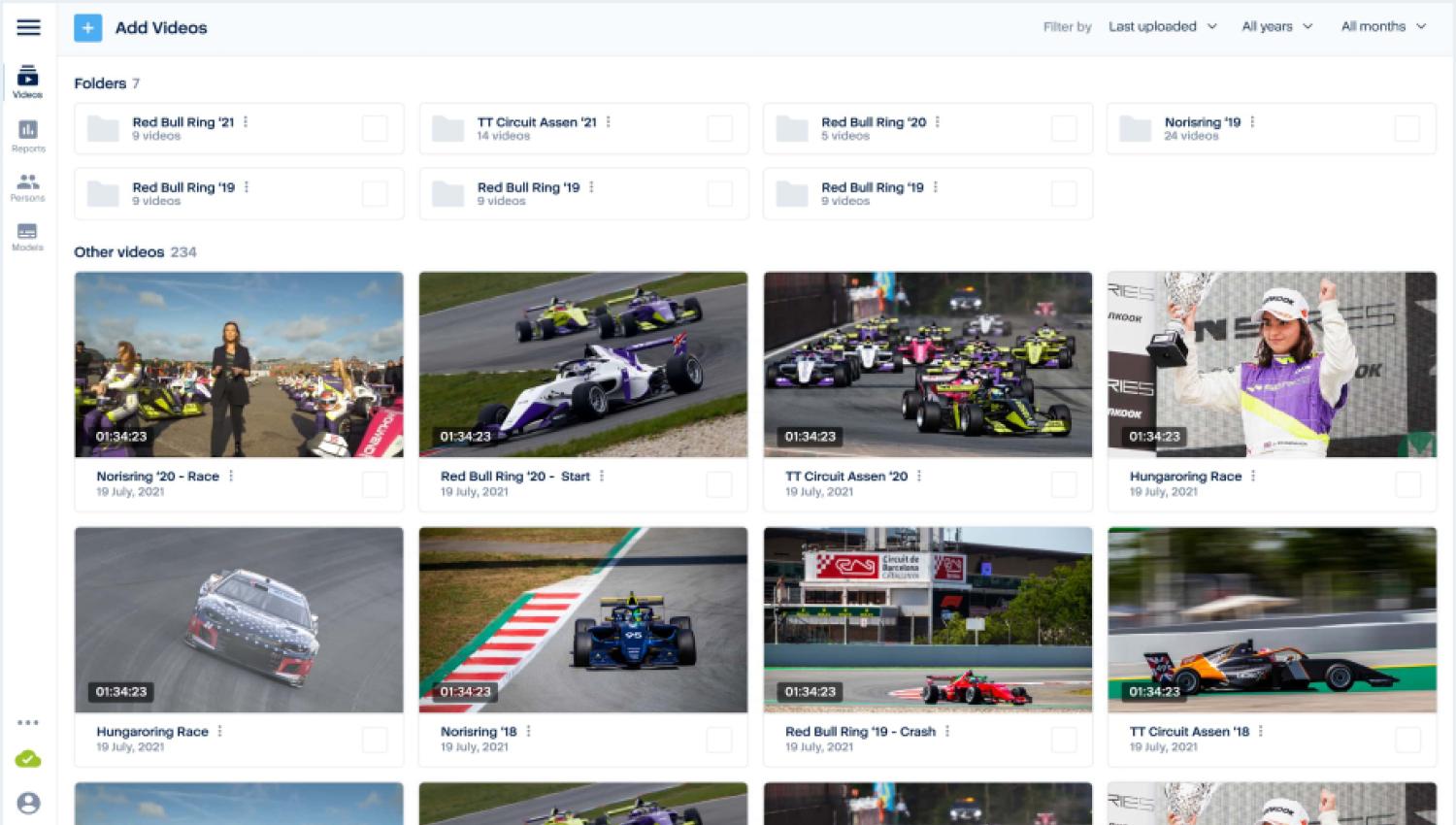
Task: Select checkbox for Red Bull Ring '20 folder
Action: (x=1064, y=128)
